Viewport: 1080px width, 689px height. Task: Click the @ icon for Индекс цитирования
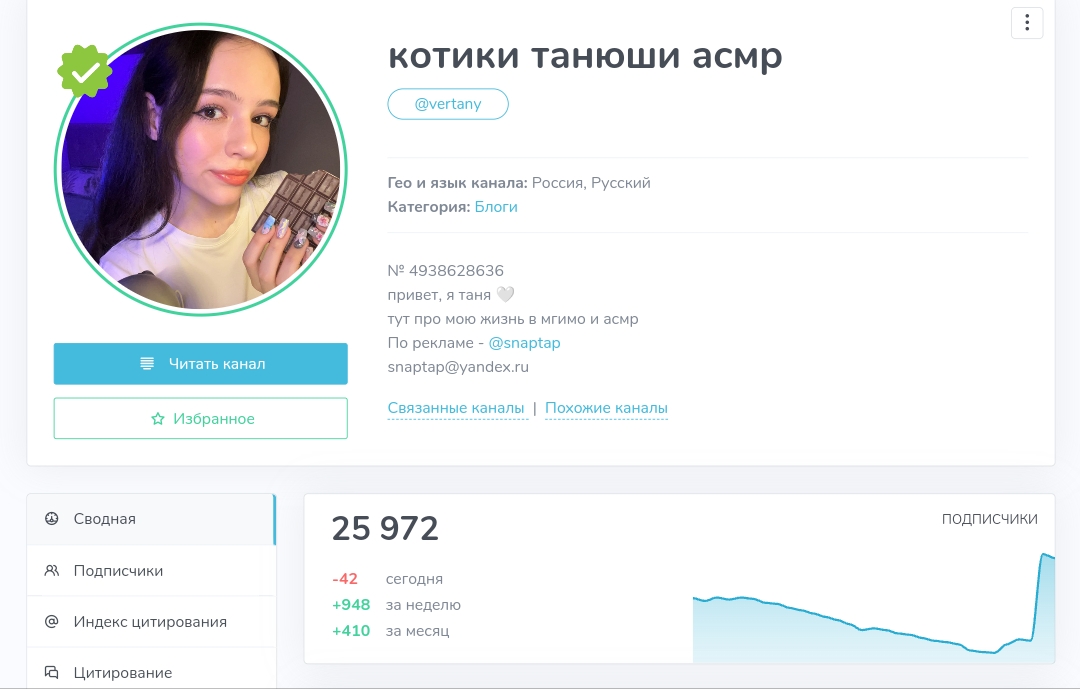click(52, 621)
